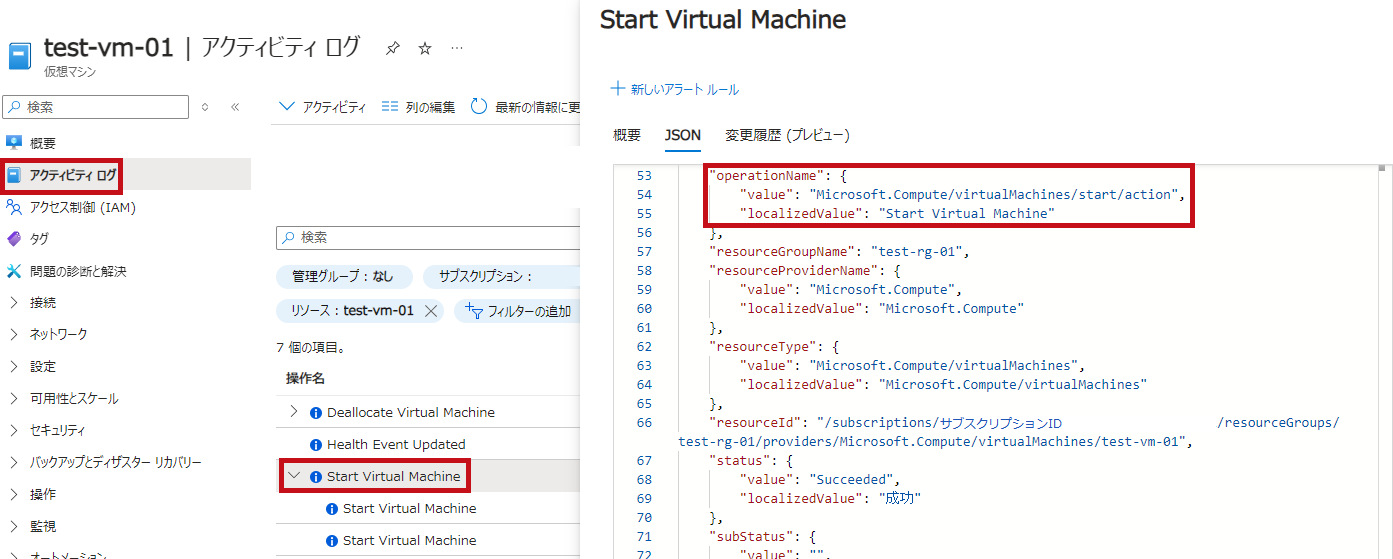Mark test-vm-01 as favorite with star
Image resolution: width=1393 pixels, height=559 pixels.
pyautogui.click(x=425, y=48)
